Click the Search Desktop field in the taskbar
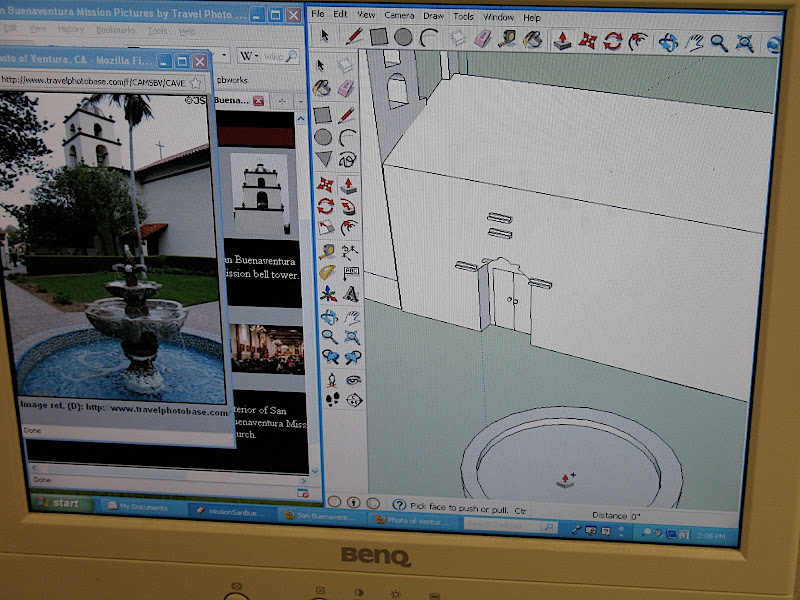 pyautogui.click(x=510, y=525)
